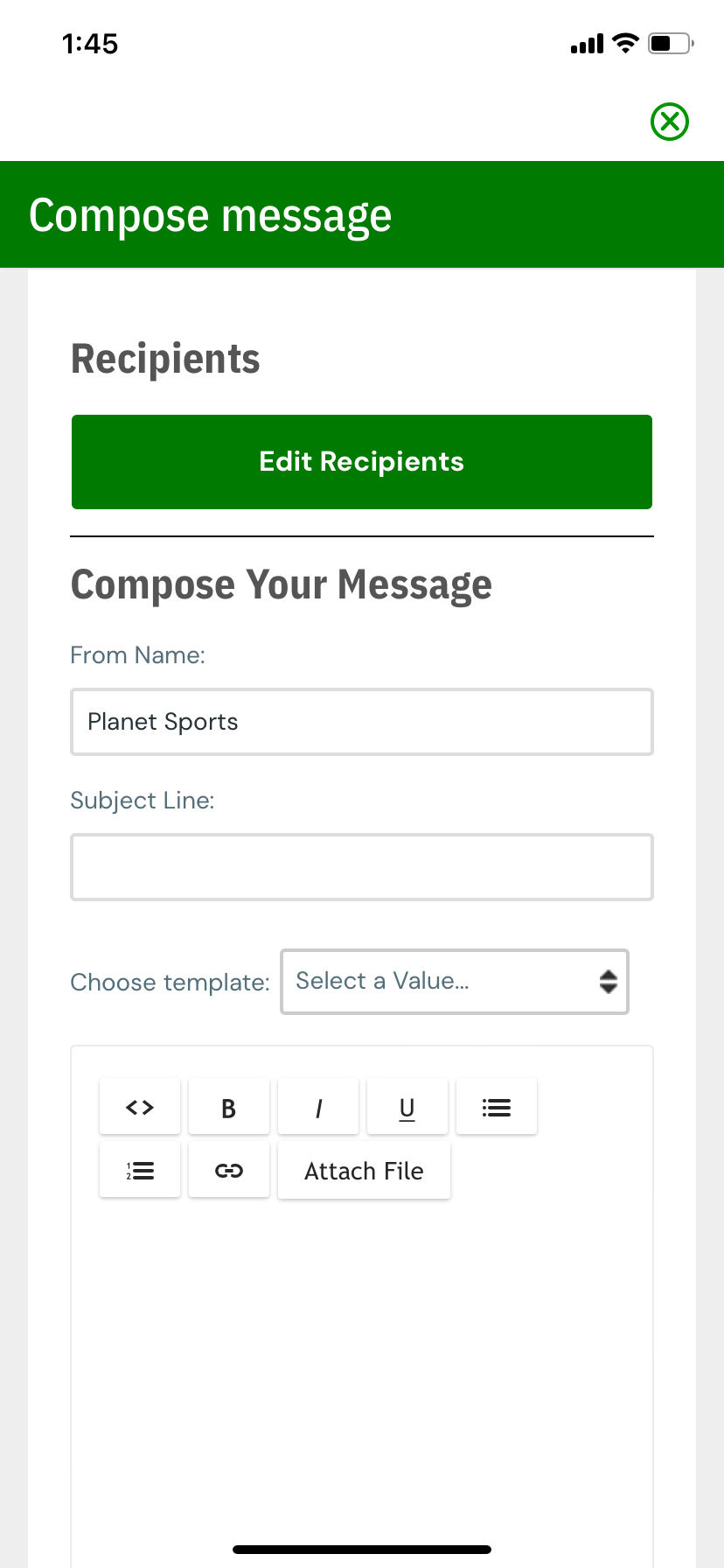Open the Choose template dropdown
This screenshot has width=724, height=1568.
click(x=455, y=982)
